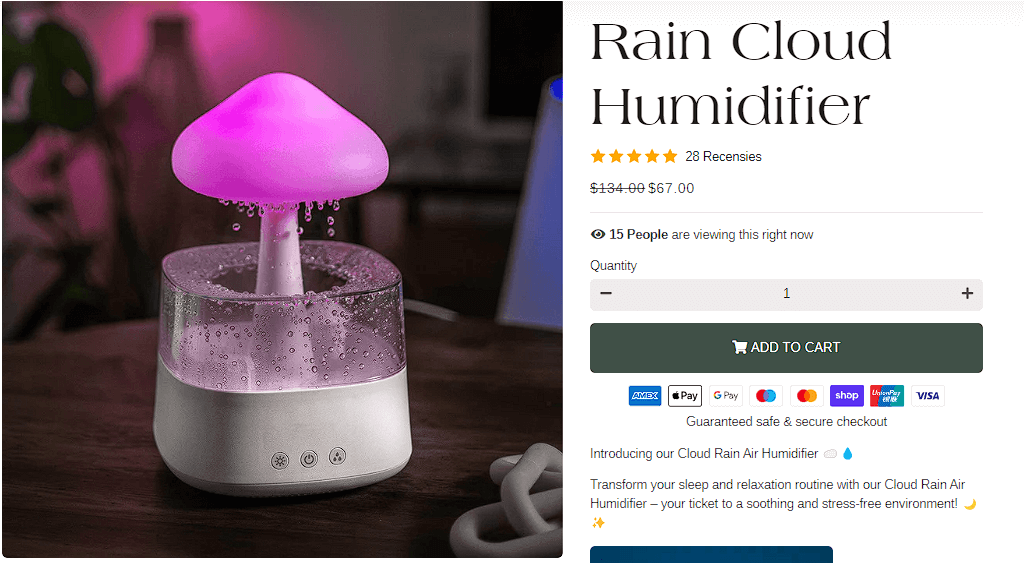Click the eye icon beside viewer count

tap(598, 234)
